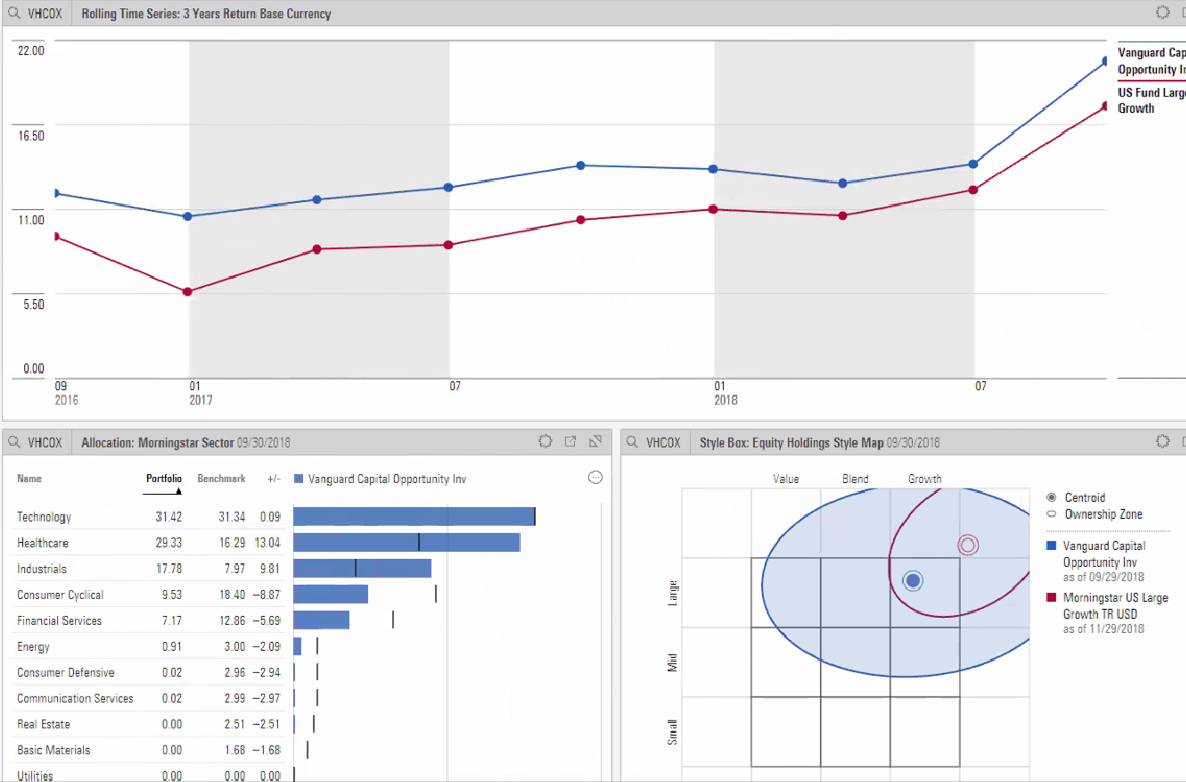Sort the table by the Portfolio column

tap(164, 479)
